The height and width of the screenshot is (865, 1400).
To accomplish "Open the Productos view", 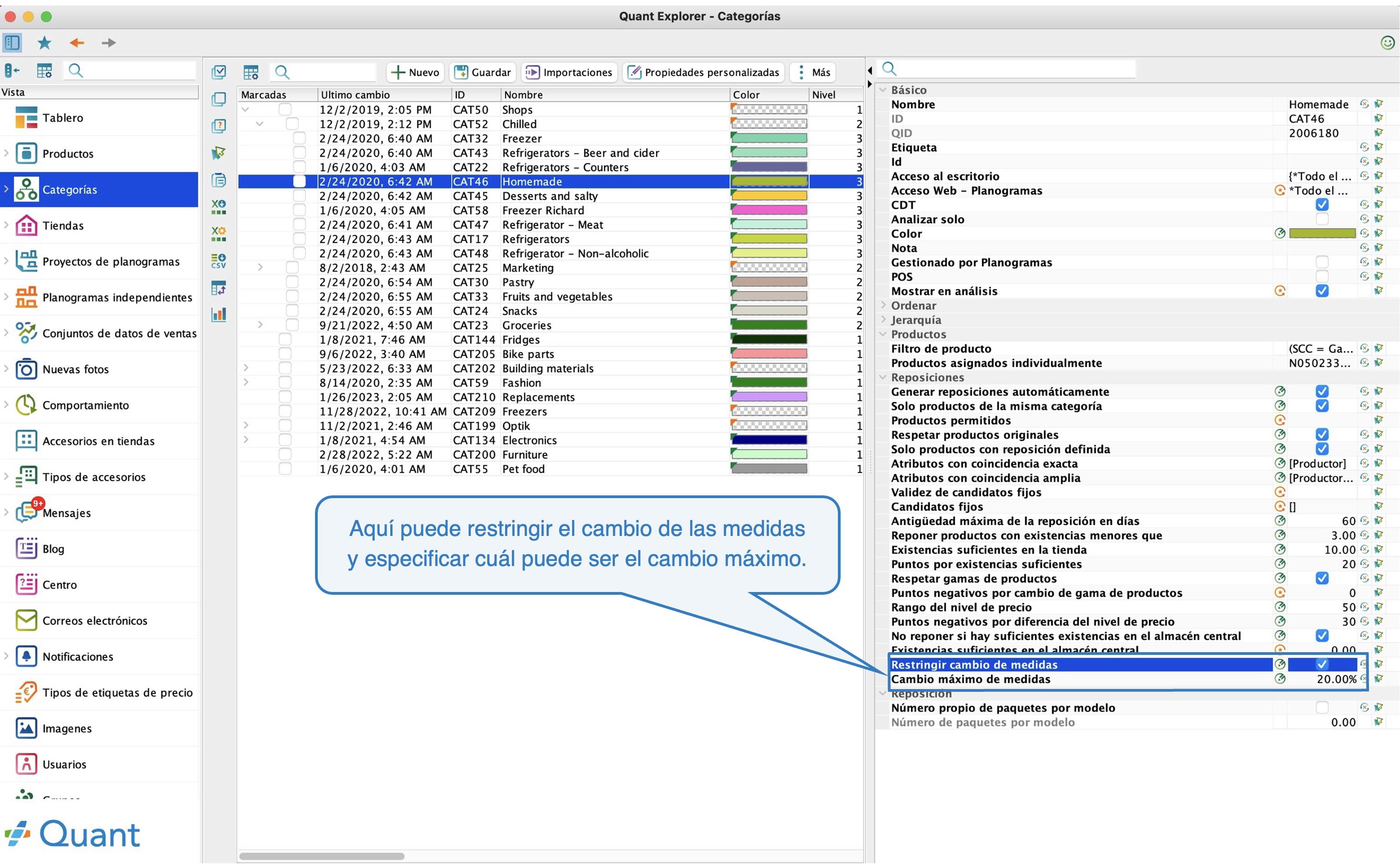I will point(99,153).
